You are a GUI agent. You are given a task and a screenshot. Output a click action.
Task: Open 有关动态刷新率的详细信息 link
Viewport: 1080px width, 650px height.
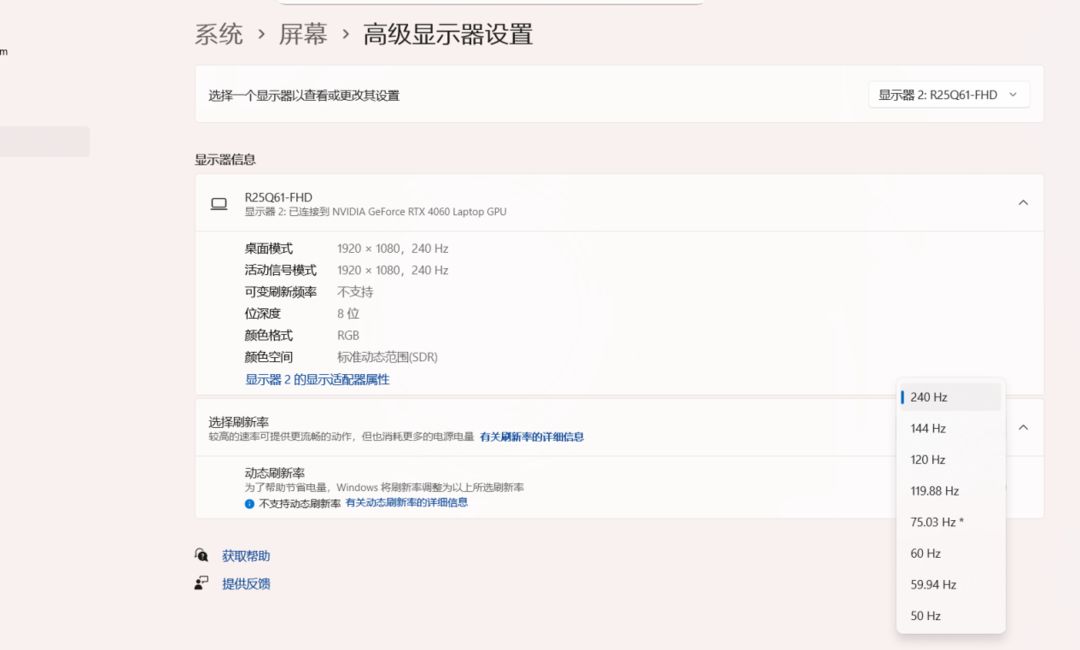tap(406, 503)
